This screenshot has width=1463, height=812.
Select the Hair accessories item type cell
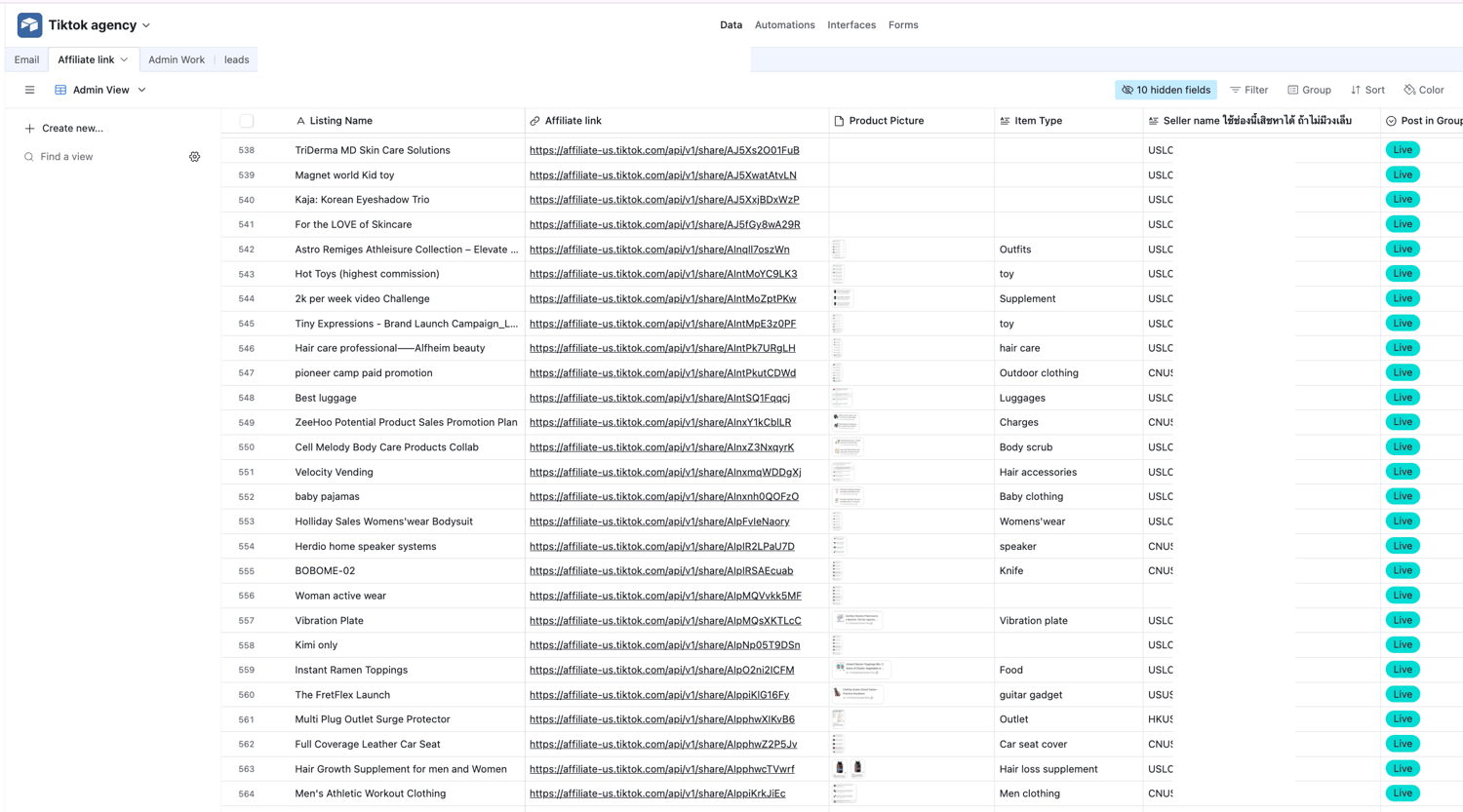[x=1069, y=472]
